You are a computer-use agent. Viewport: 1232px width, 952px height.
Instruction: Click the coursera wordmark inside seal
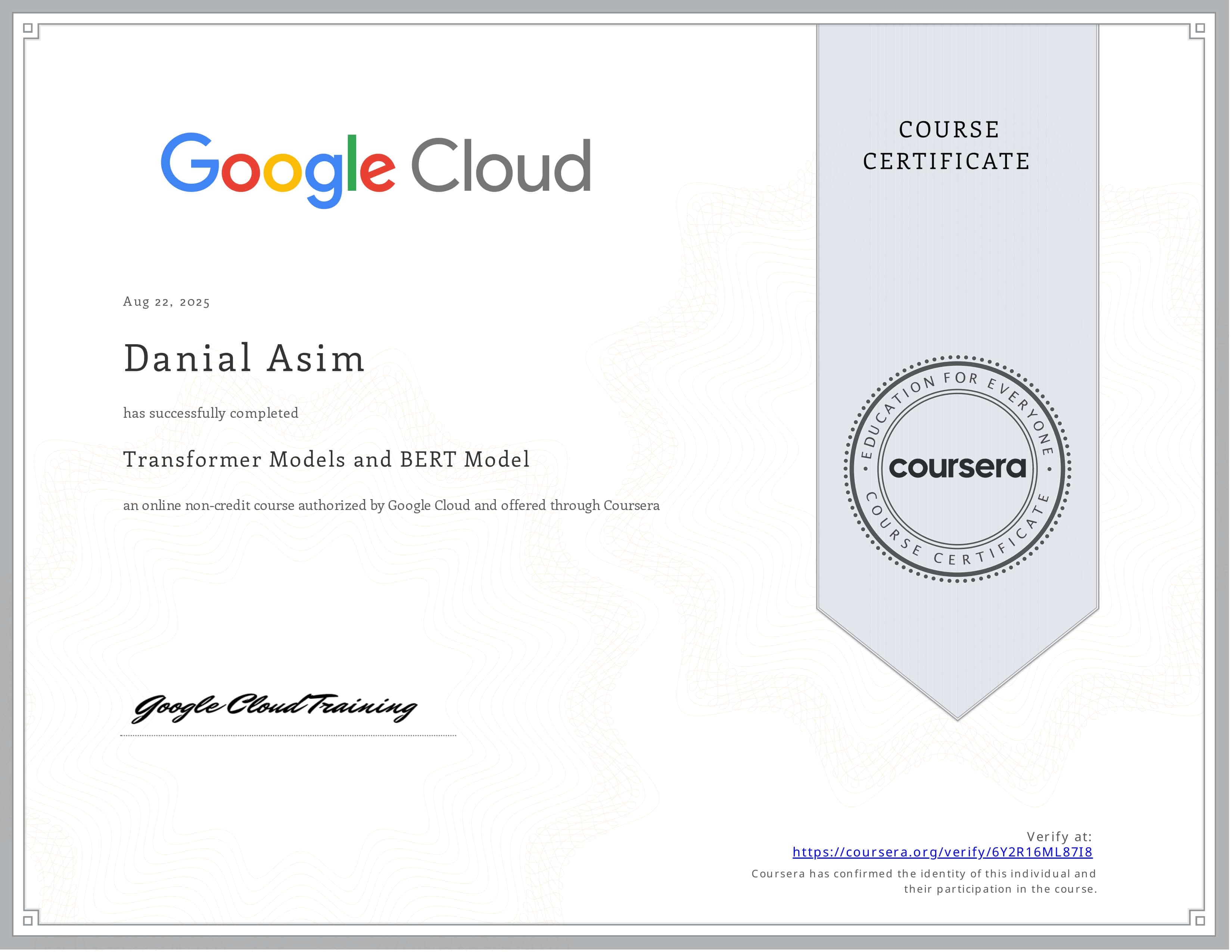(x=957, y=467)
